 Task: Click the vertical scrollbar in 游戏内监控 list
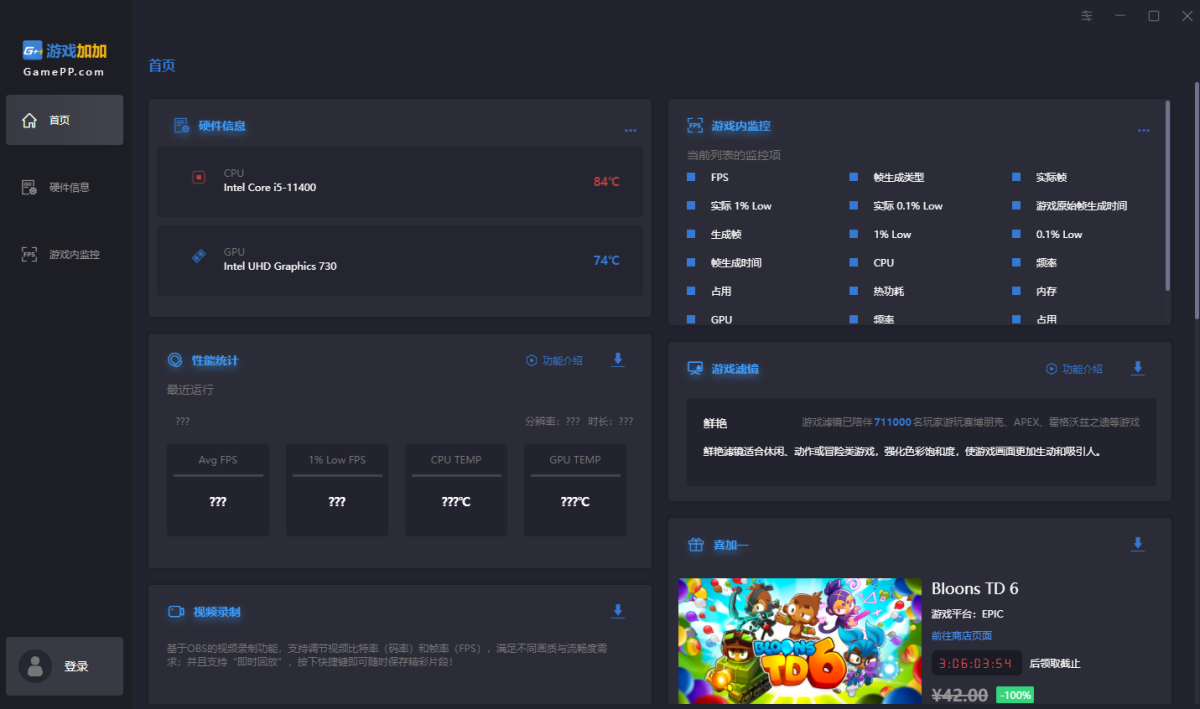point(1167,195)
